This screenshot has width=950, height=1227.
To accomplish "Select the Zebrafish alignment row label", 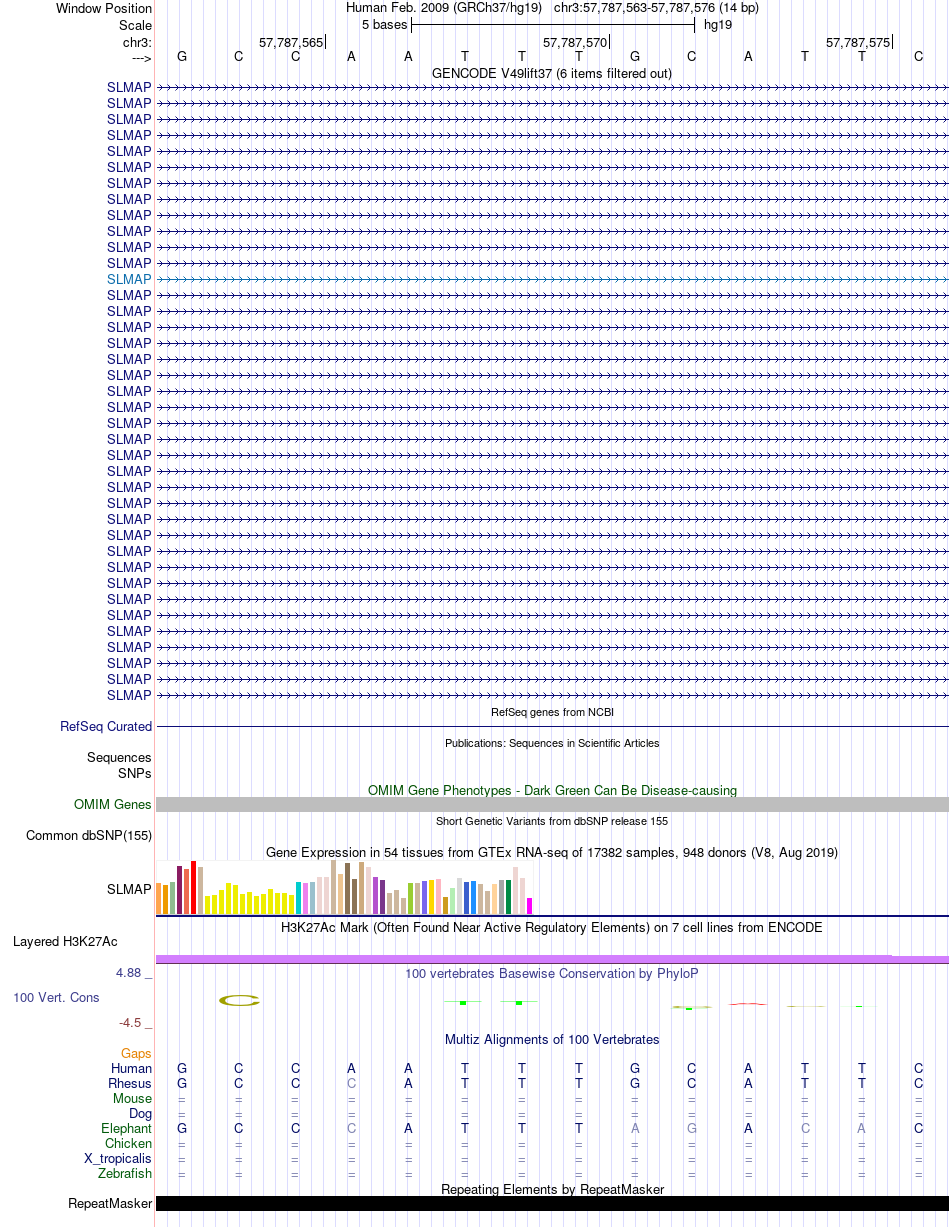I will (125, 1173).
